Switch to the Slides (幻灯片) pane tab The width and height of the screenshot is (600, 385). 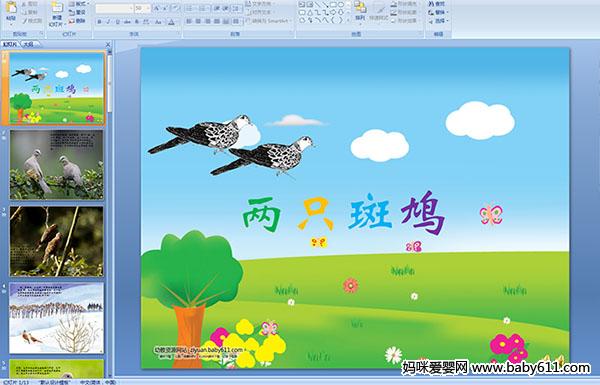tap(10, 44)
